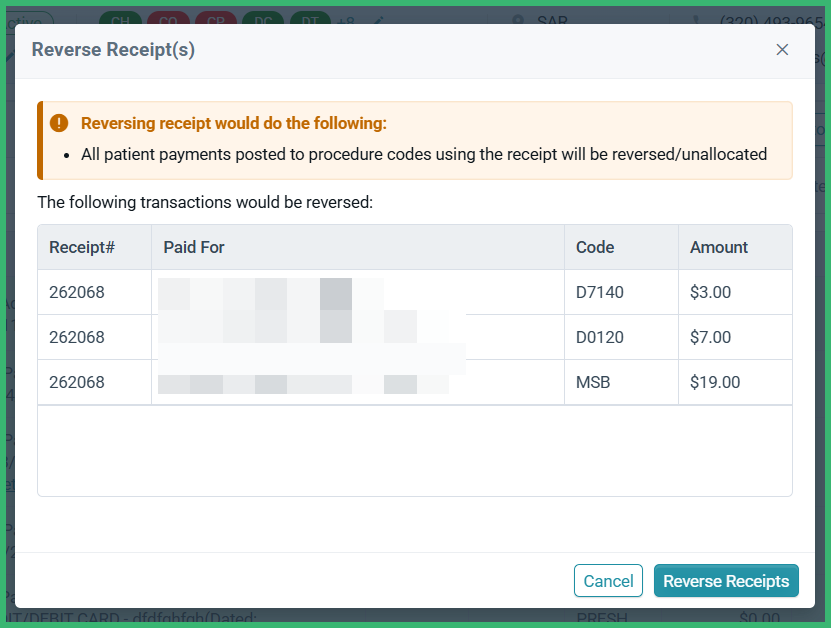
Task: Click the Reverse Receipts button
Action: tap(726, 580)
